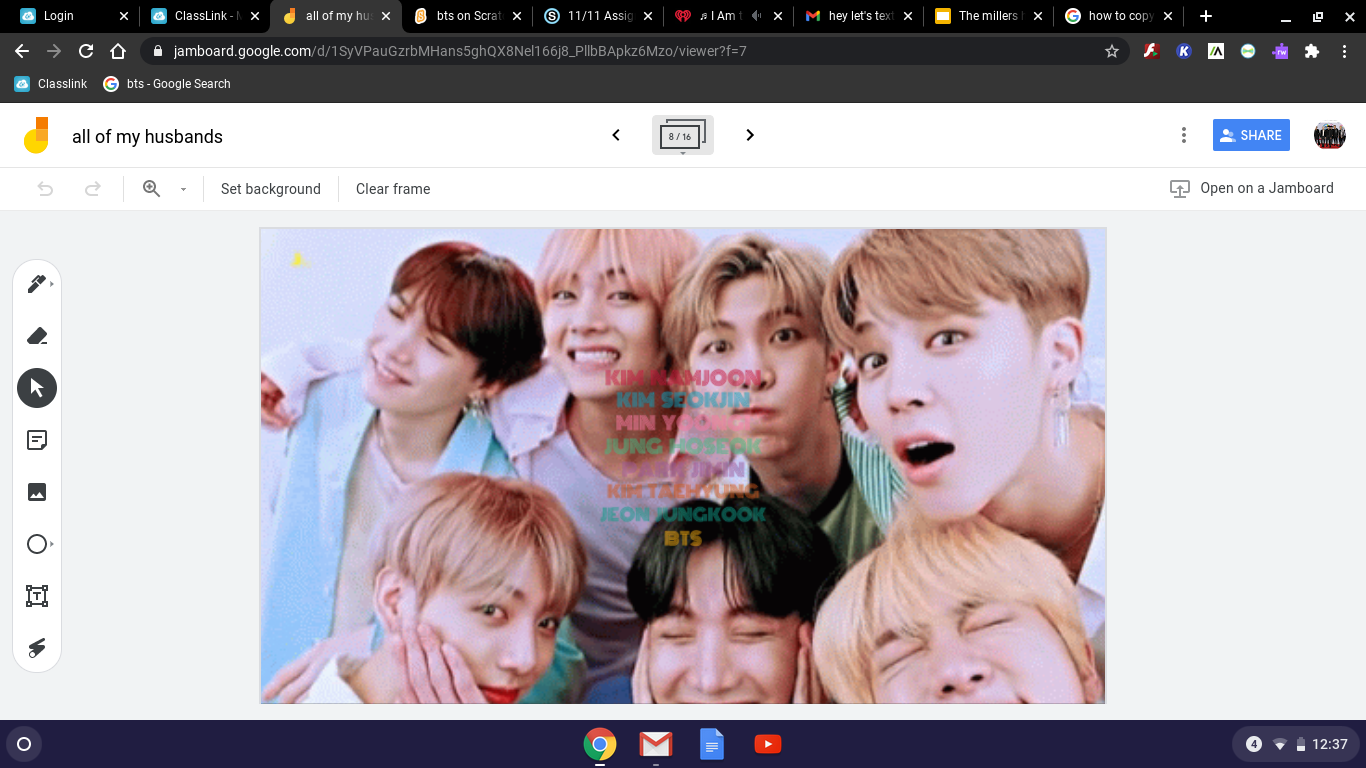Open the Extensions puzzle icon
Image resolution: width=1366 pixels, height=768 pixels.
(x=1312, y=51)
